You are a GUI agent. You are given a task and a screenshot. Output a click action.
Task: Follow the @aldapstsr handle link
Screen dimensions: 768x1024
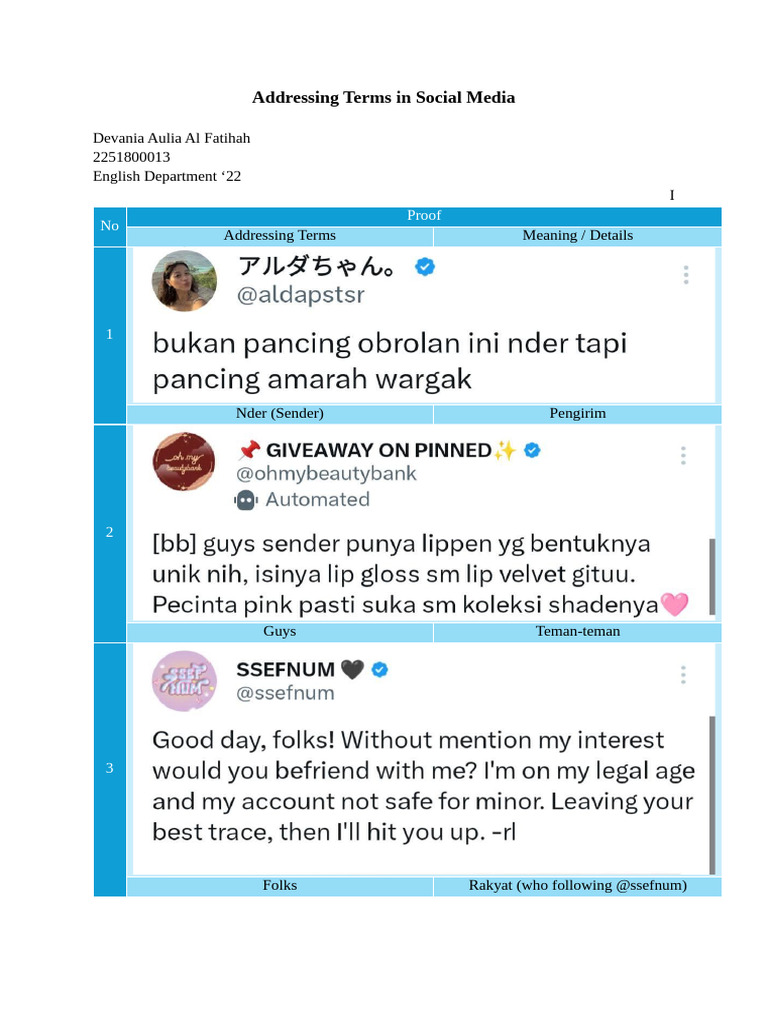pyautogui.click(x=300, y=295)
